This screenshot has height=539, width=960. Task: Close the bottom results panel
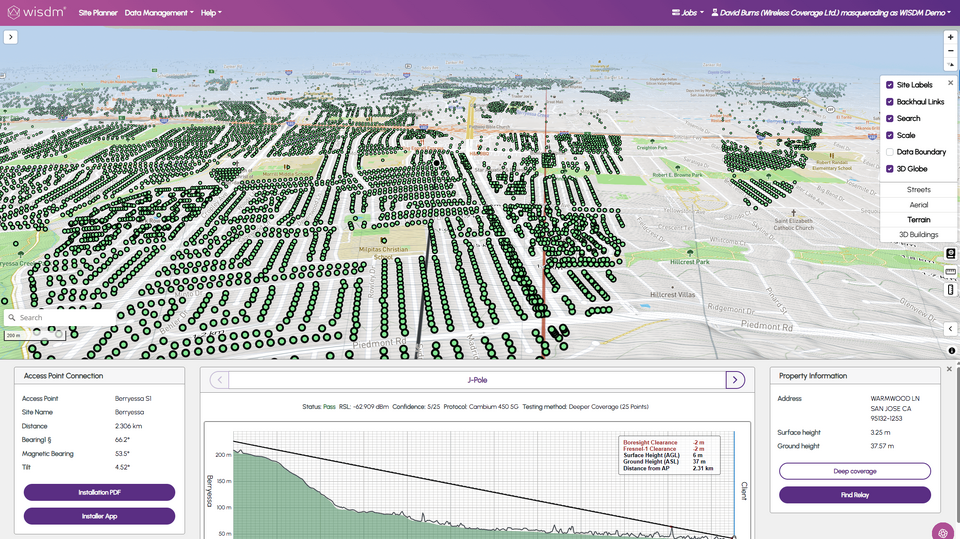tap(949, 369)
